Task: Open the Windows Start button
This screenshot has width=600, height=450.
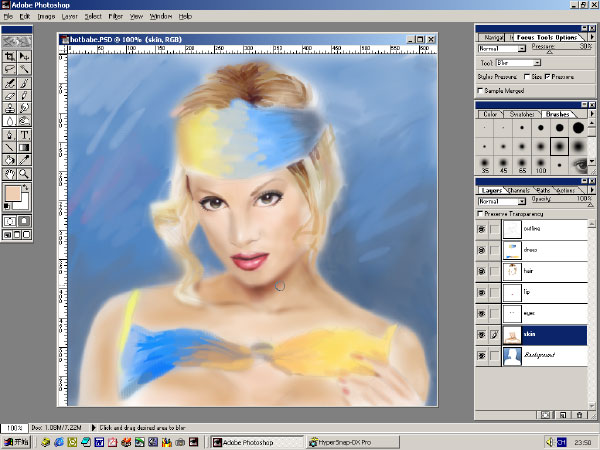Action: coord(16,442)
